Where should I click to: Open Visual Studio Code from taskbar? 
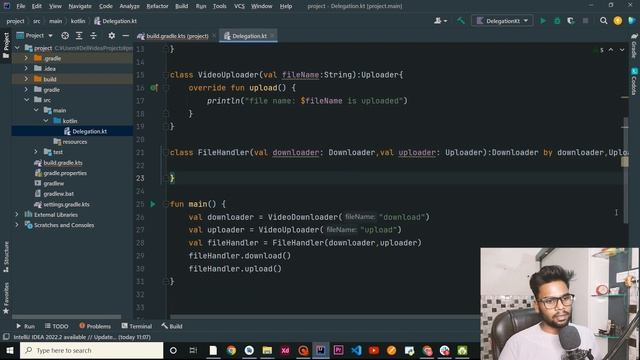click(356, 351)
